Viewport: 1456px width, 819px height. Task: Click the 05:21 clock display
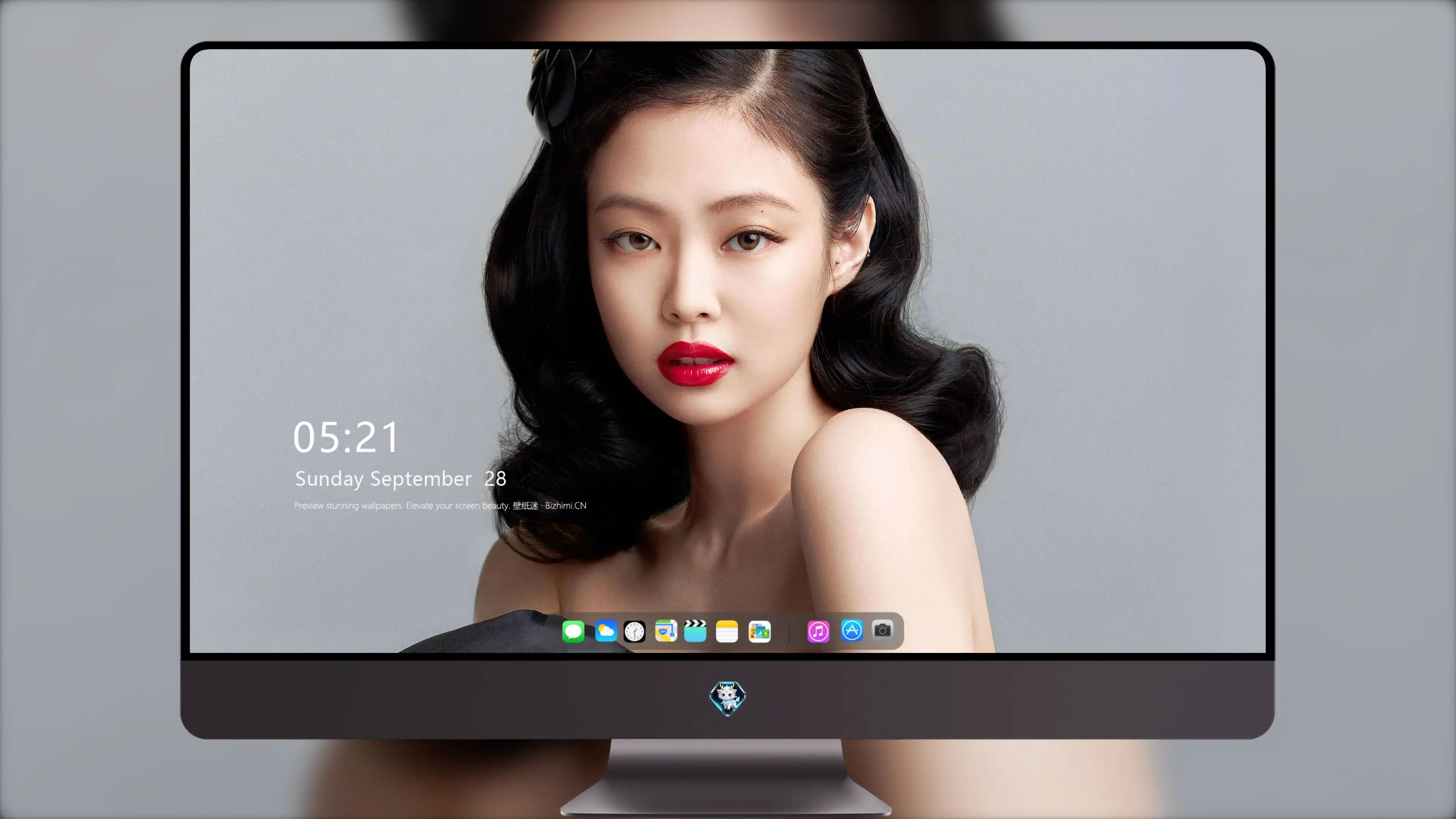[x=346, y=438]
